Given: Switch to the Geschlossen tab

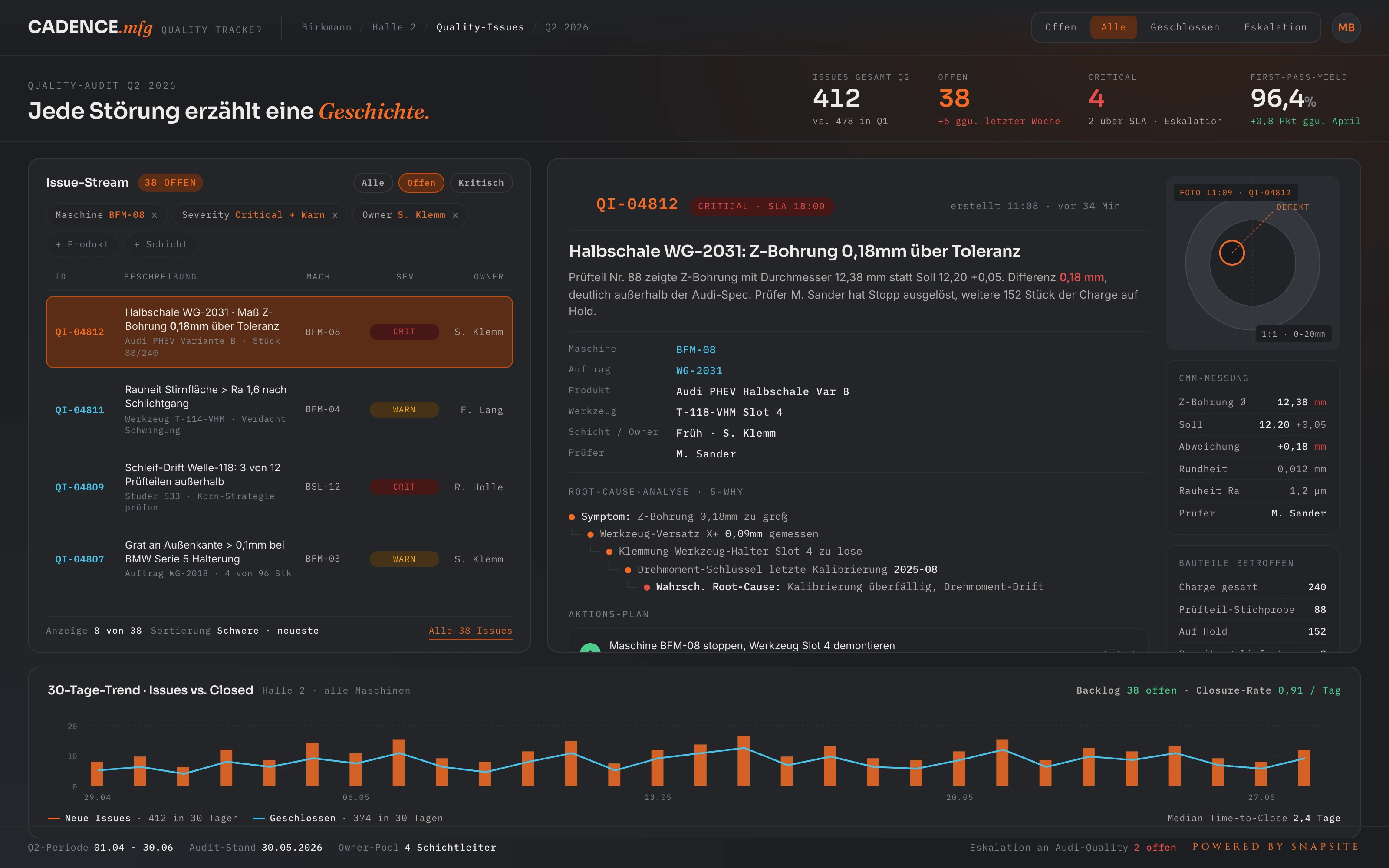Looking at the screenshot, I should click(x=1185, y=27).
